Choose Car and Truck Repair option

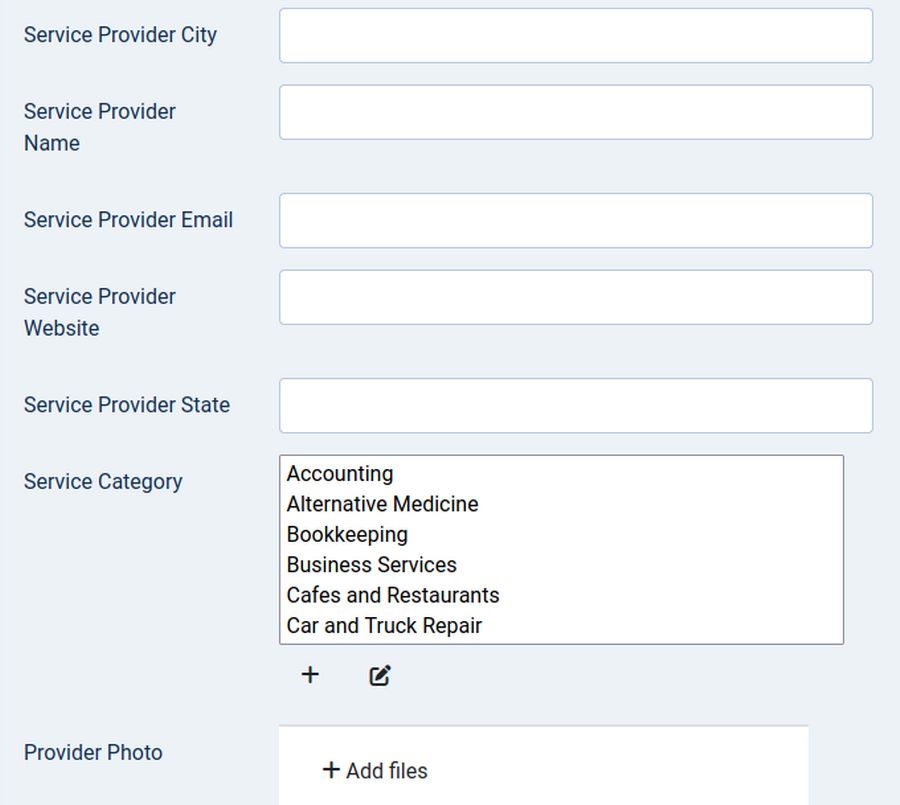(384, 626)
